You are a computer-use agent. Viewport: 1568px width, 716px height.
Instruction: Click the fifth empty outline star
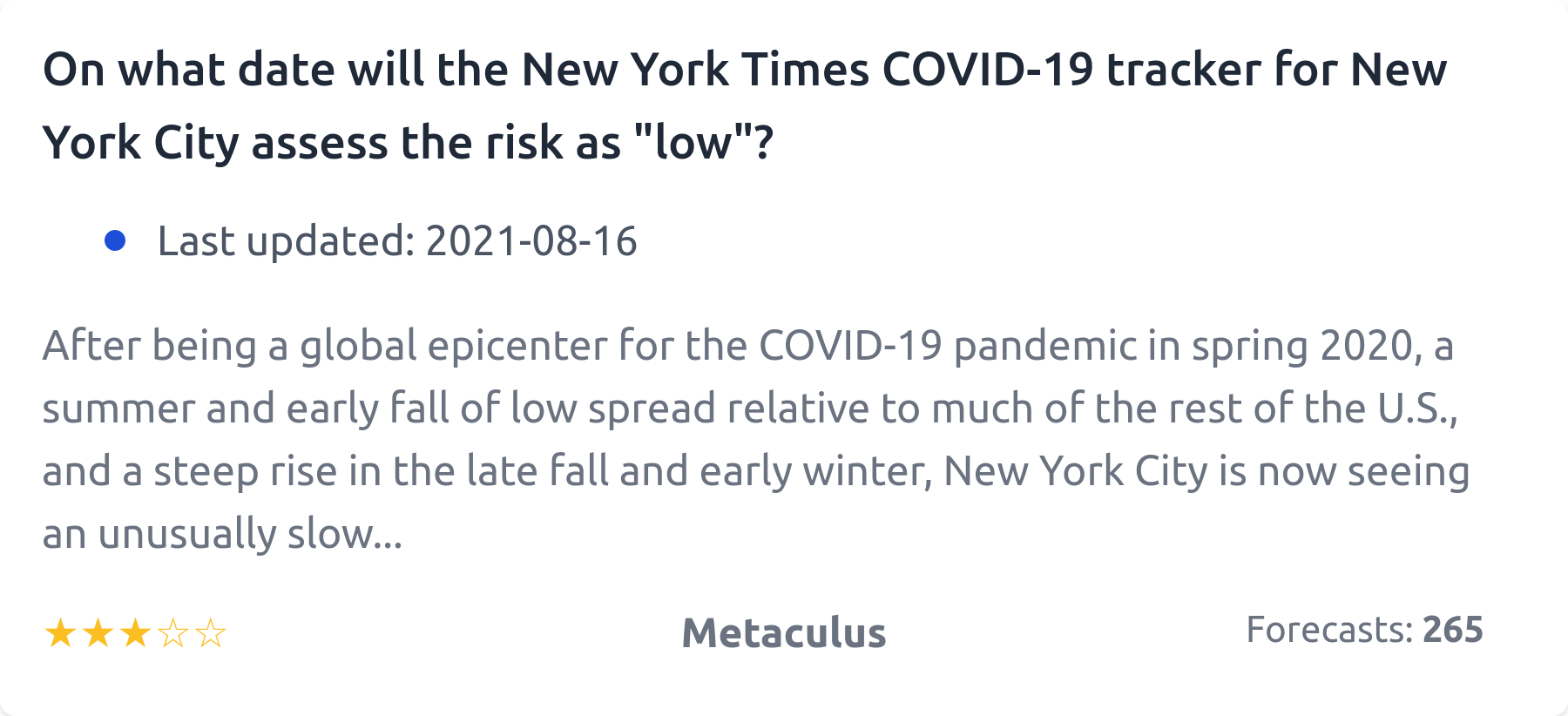(x=211, y=633)
